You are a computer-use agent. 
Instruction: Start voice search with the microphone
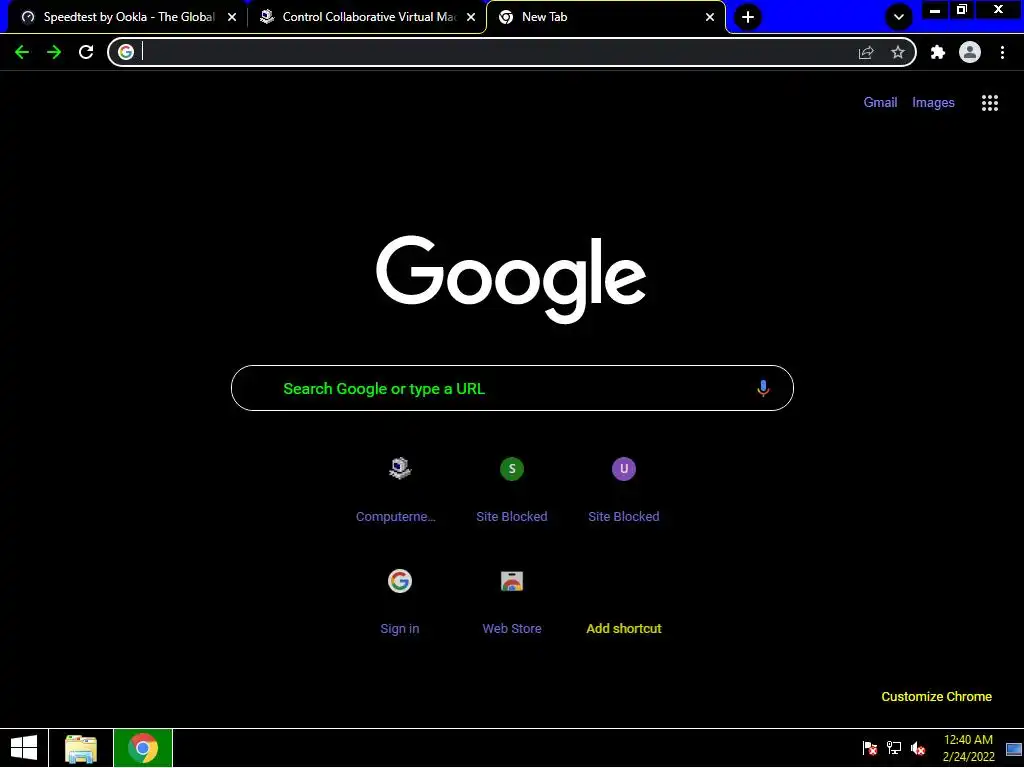(763, 389)
